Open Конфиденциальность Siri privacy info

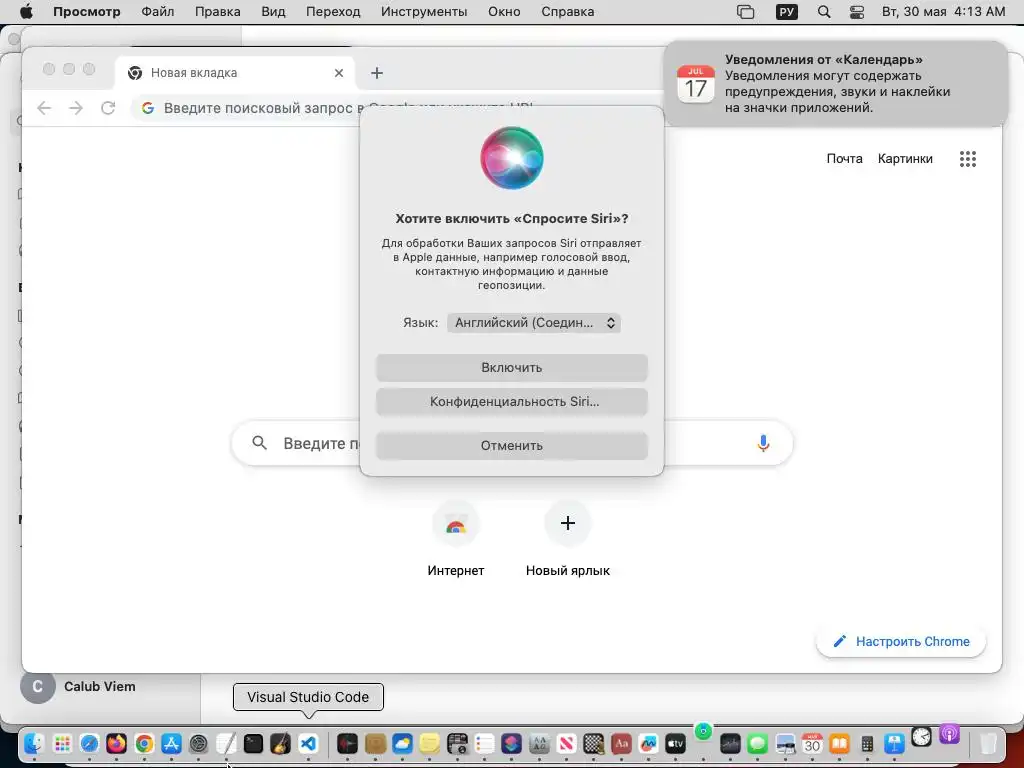(x=511, y=402)
